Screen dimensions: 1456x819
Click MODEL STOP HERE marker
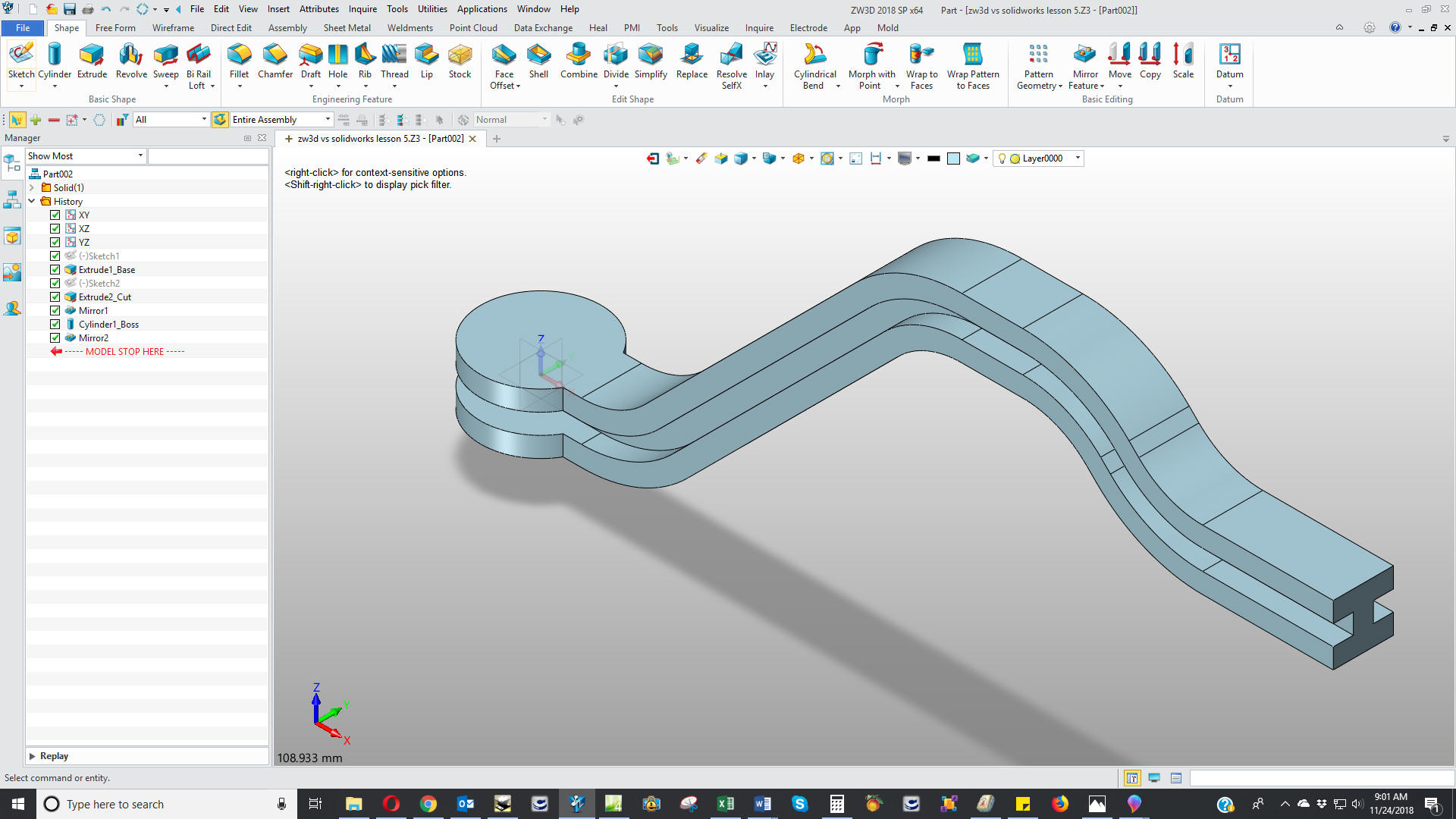click(x=124, y=351)
